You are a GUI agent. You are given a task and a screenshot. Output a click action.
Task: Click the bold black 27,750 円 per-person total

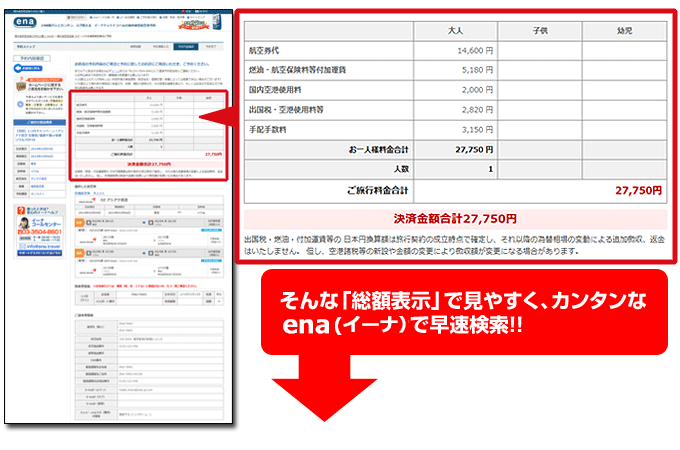pyautogui.click(x=474, y=150)
